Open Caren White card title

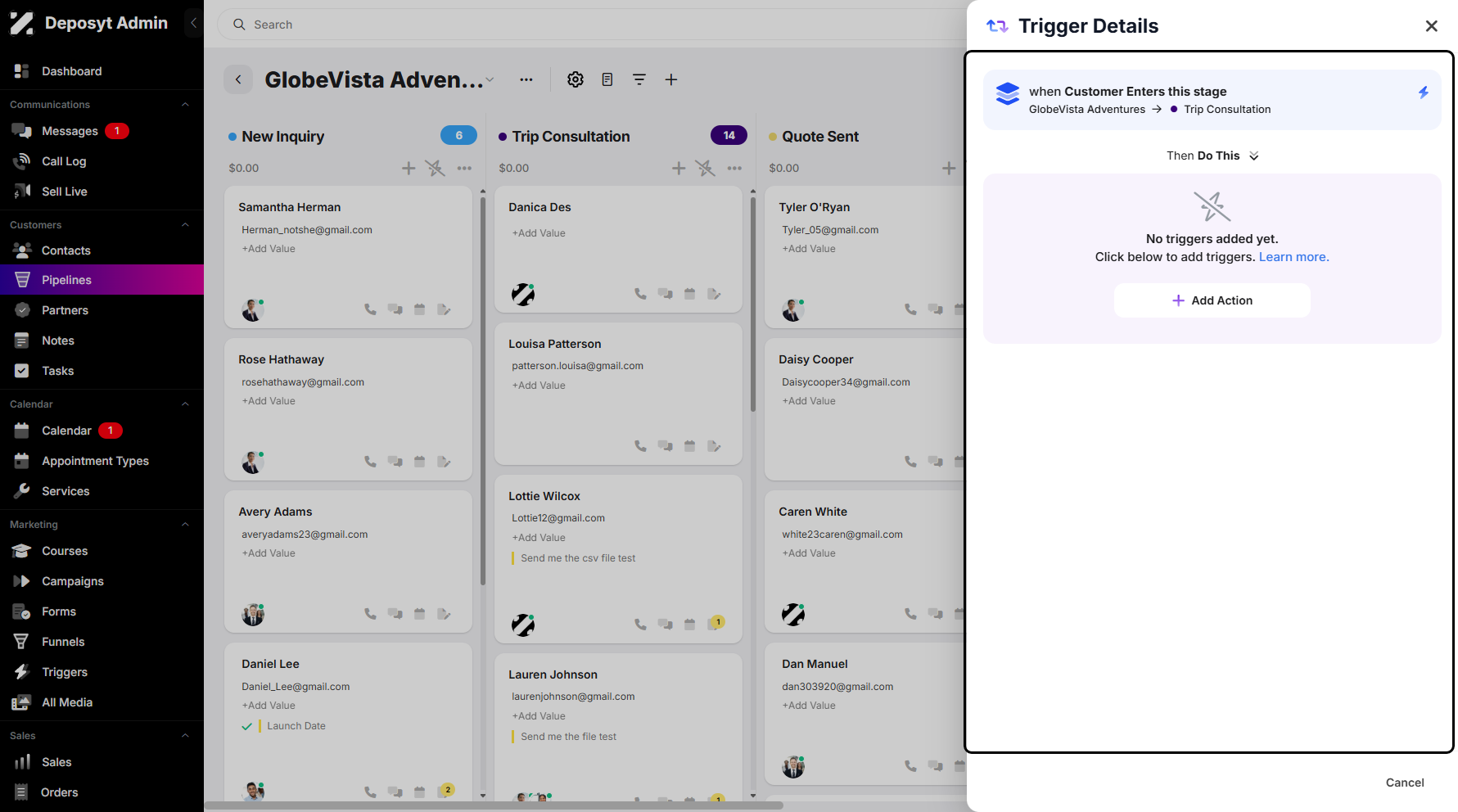point(813,512)
